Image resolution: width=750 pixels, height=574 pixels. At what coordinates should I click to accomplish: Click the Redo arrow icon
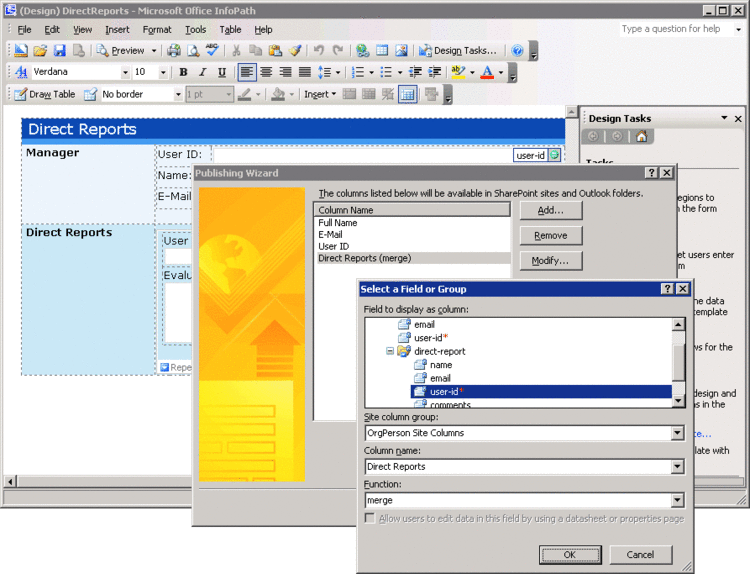click(338, 50)
